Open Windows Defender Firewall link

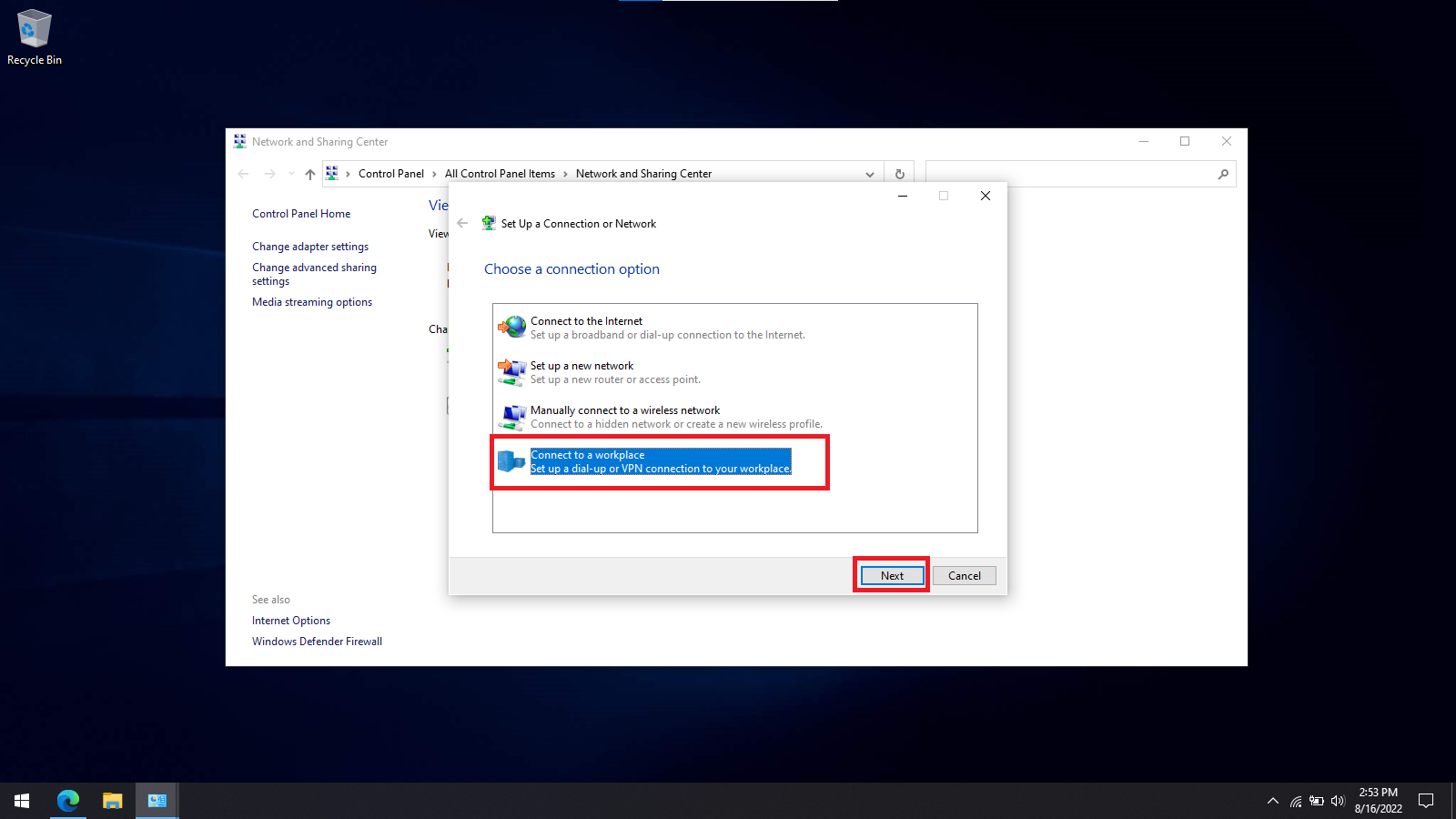317,642
